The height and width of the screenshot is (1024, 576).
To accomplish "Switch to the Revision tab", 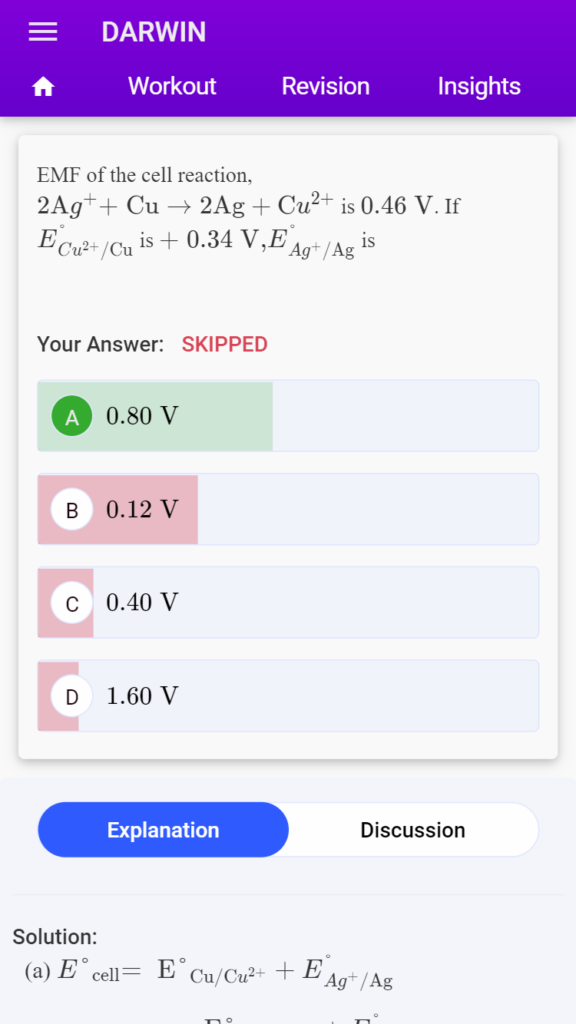I will (326, 86).
